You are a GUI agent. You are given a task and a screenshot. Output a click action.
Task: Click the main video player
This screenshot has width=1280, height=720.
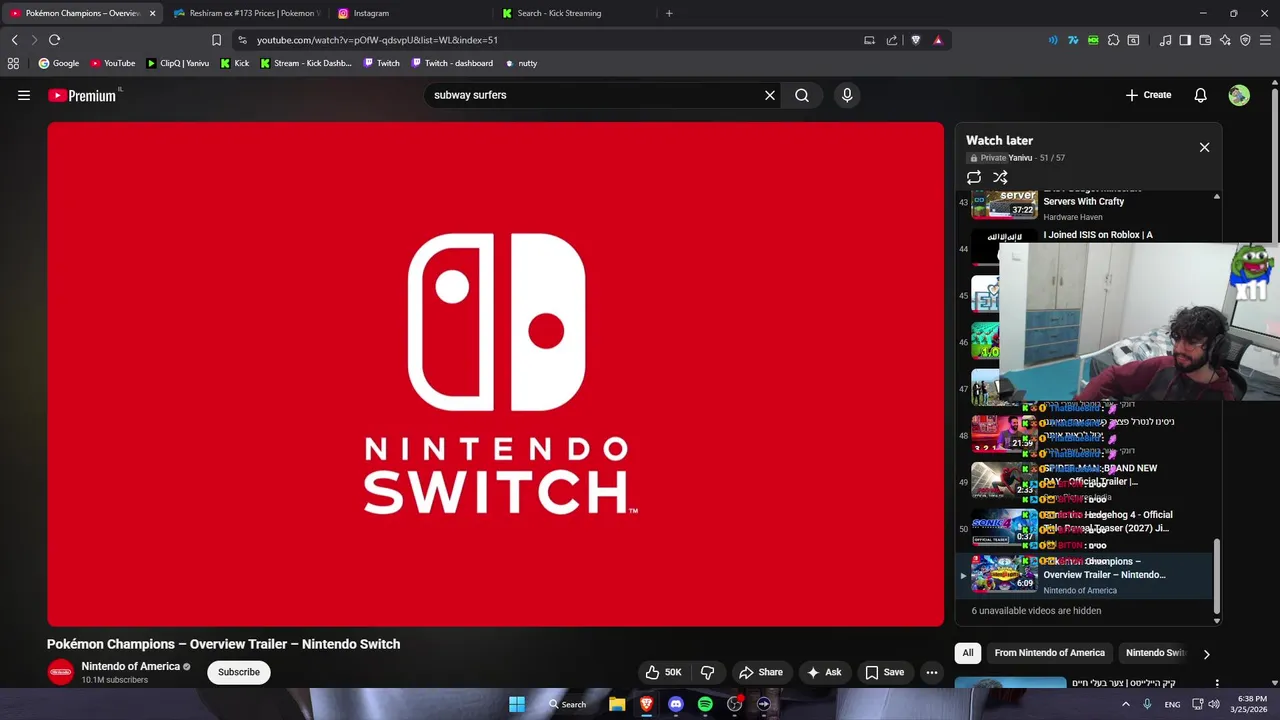[x=495, y=374]
